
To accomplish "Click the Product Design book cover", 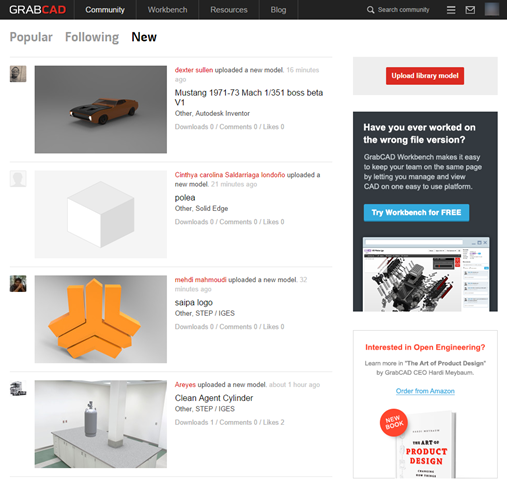I will (426, 445).
